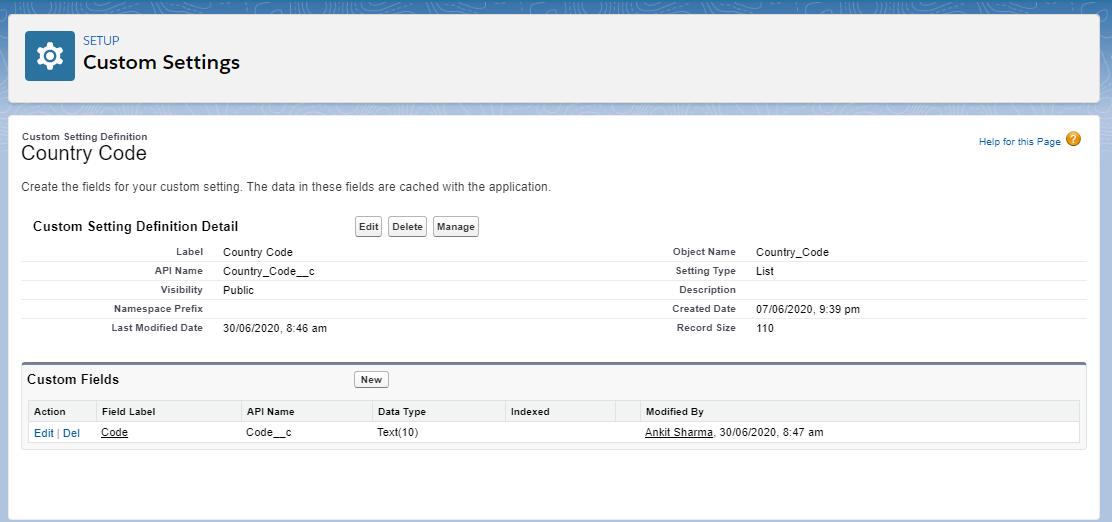This screenshot has height=522, width=1112.
Task: Edit the Code custom field row
Action: [44, 433]
